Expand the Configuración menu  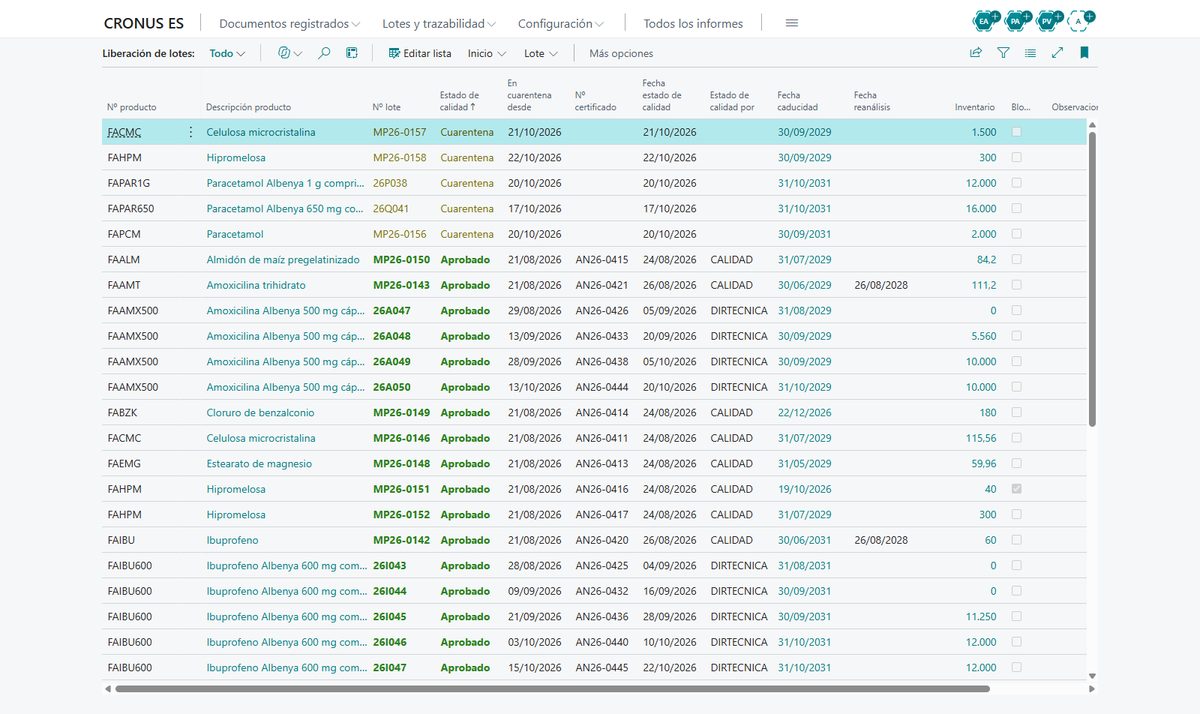(x=561, y=23)
